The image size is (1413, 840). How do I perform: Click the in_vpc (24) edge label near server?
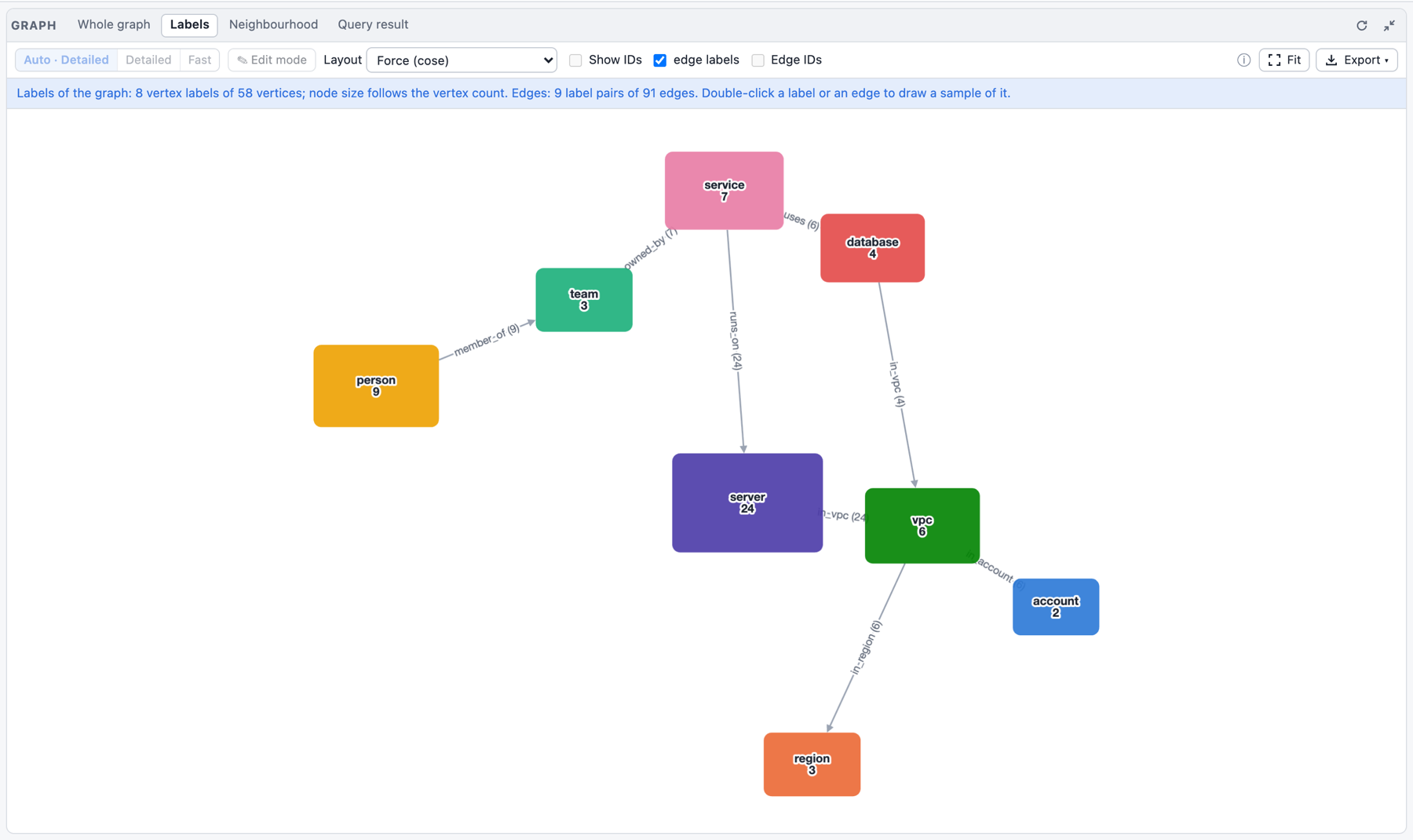coord(845,515)
